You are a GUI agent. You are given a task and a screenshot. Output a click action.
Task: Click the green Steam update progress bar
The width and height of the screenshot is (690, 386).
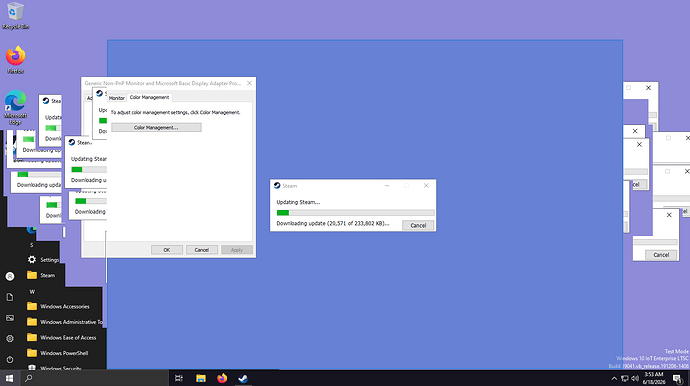(355, 213)
